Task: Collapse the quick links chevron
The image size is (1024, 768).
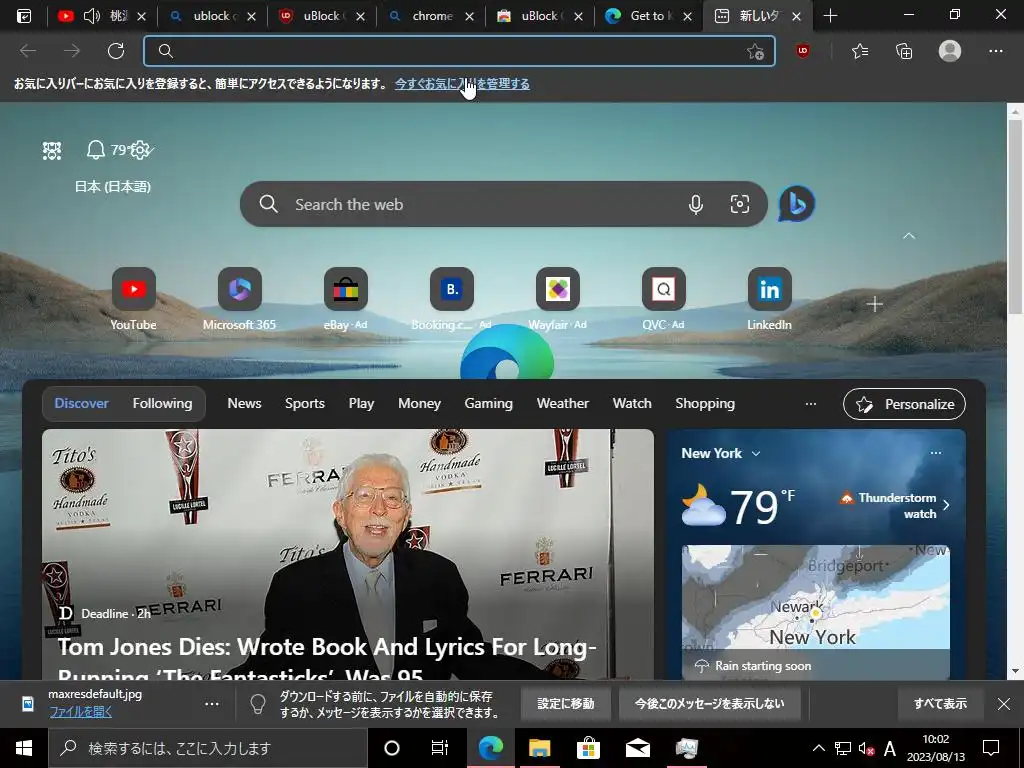Action: click(908, 236)
